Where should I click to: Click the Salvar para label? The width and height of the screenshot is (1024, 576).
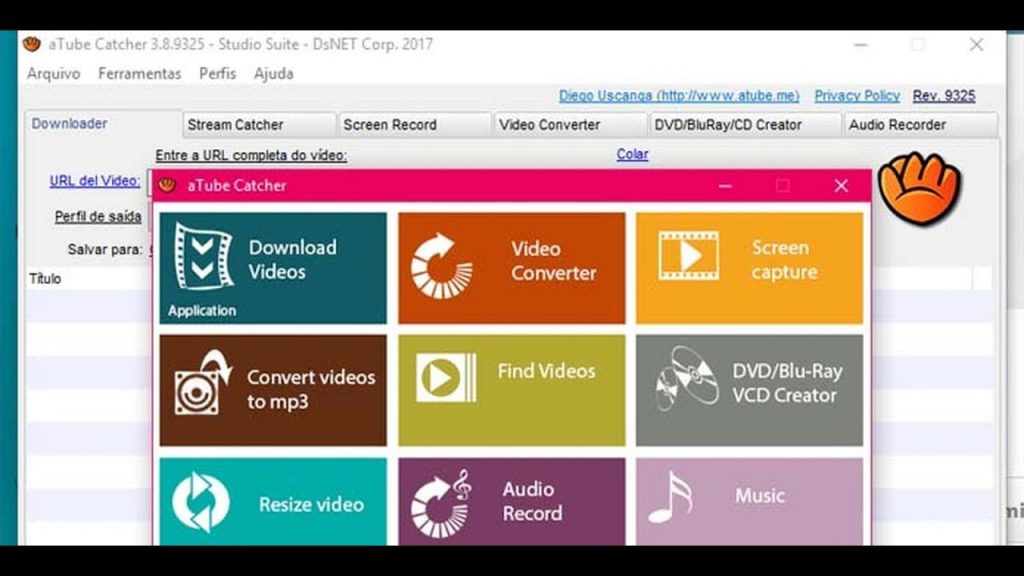point(104,249)
